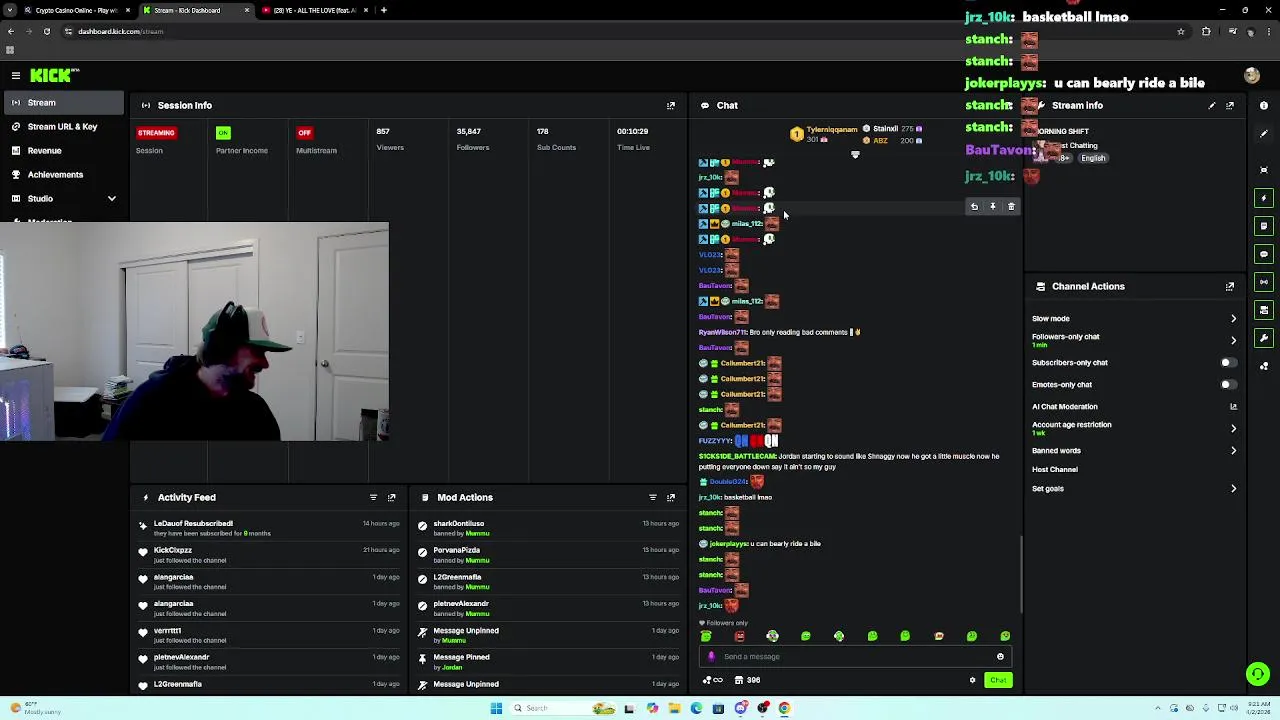Open Banned words settings
Viewport: 1280px width, 720px height.
pyautogui.click(x=1134, y=451)
